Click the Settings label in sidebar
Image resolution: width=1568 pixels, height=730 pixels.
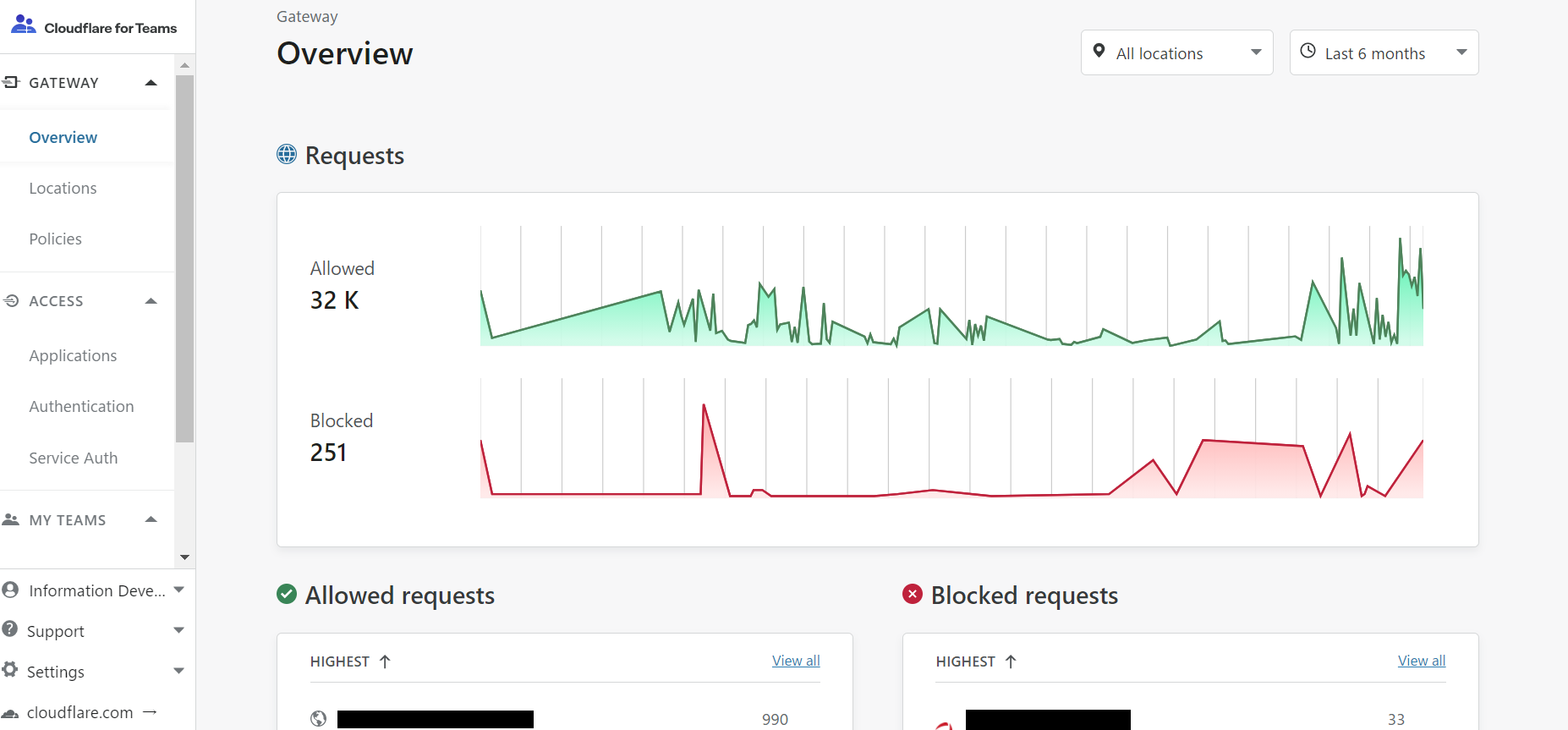pyautogui.click(x=55, y=672)
